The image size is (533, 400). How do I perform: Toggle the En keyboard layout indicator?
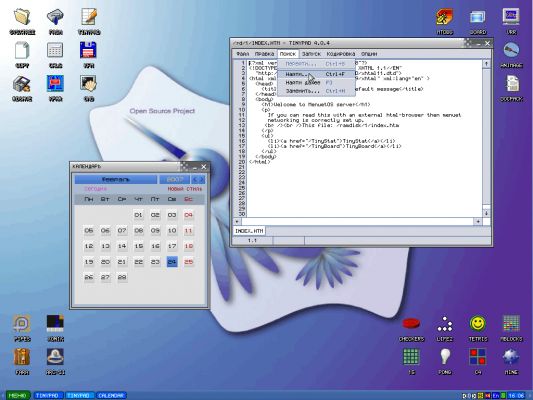[496, 396]
